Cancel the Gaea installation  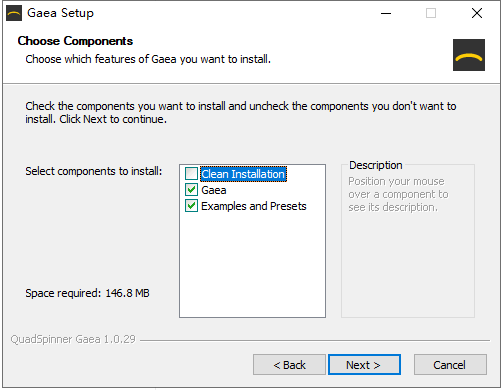(x=450, y=365)
